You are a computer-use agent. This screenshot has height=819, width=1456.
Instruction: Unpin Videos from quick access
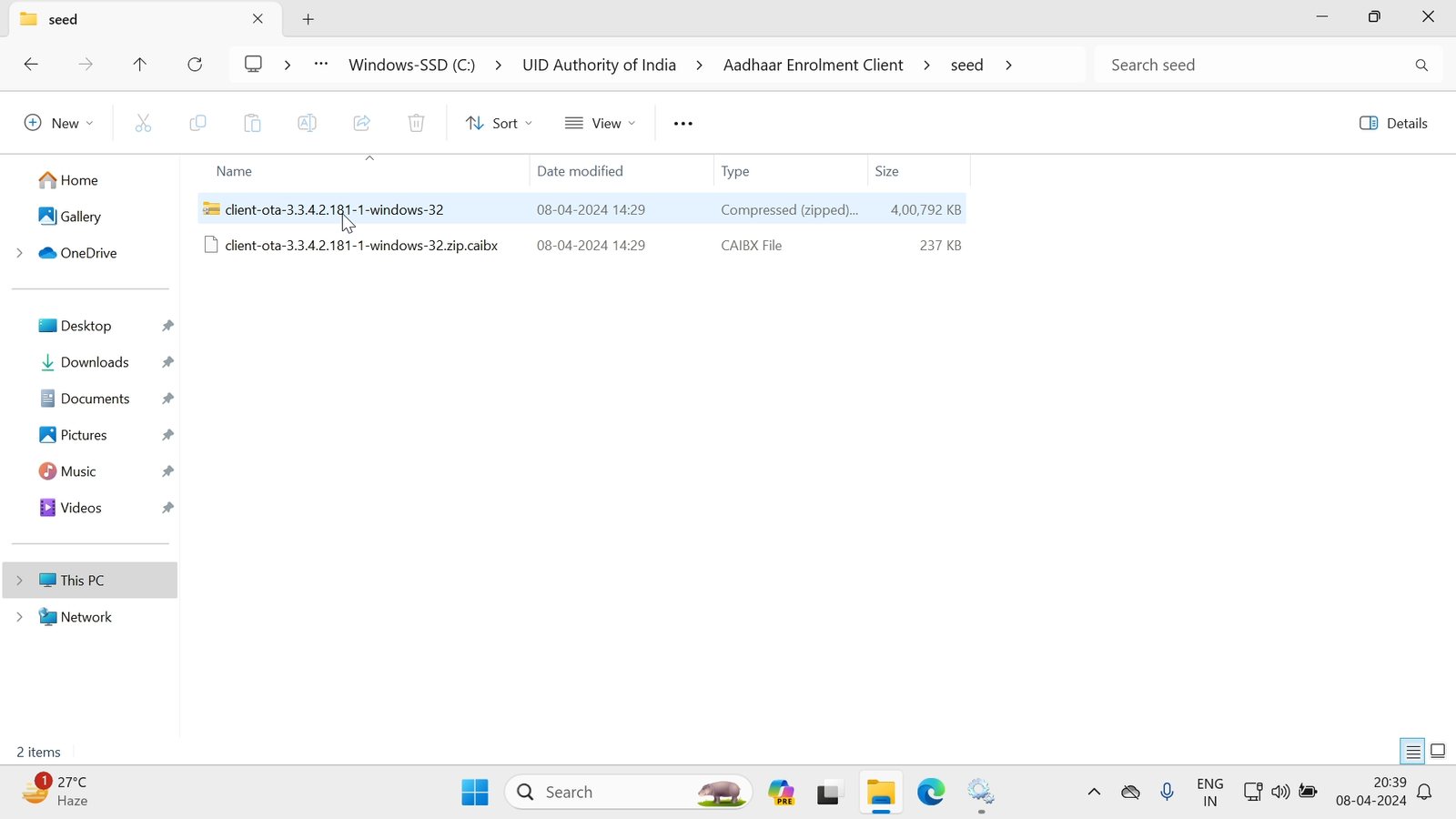[x=167, y=508]
